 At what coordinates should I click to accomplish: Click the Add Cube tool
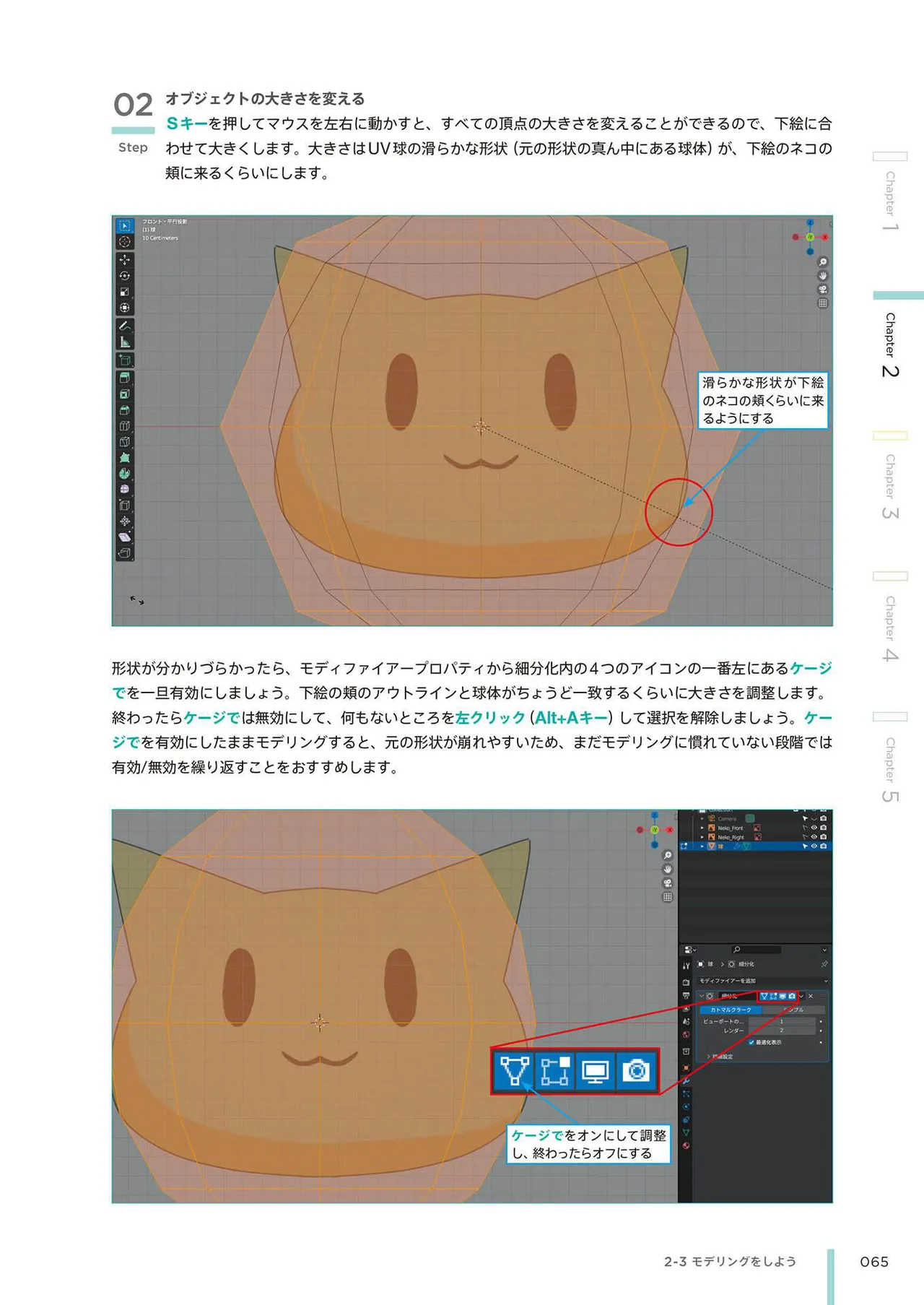pyautogui.click(x=124, y=360)
